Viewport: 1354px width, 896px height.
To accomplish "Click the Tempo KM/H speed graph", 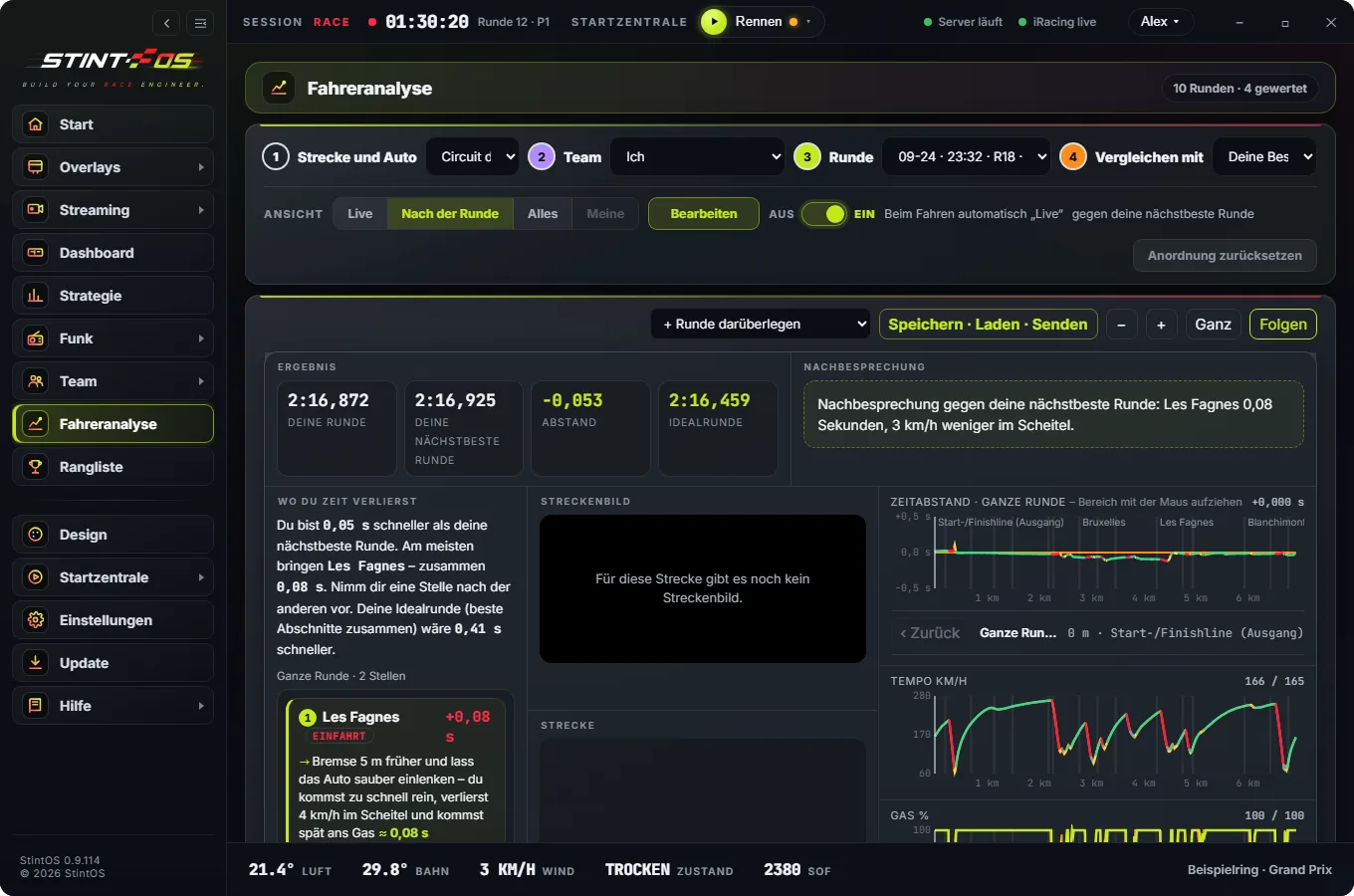I will (x=1113, y=735).
